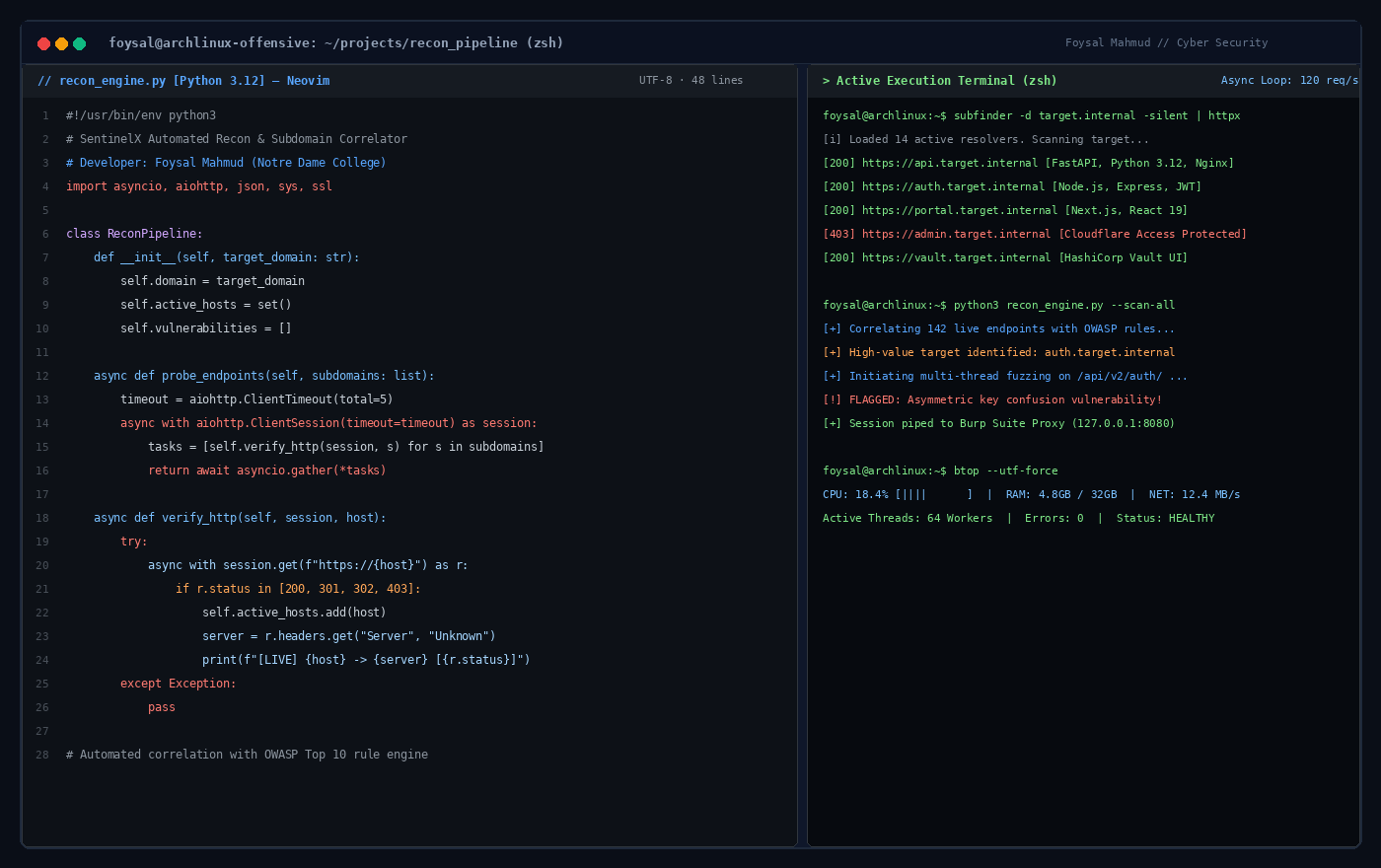The image size is (1381, 868).
Task: Click the Session piped to Burp Suite line
Action: click(999, 423)
